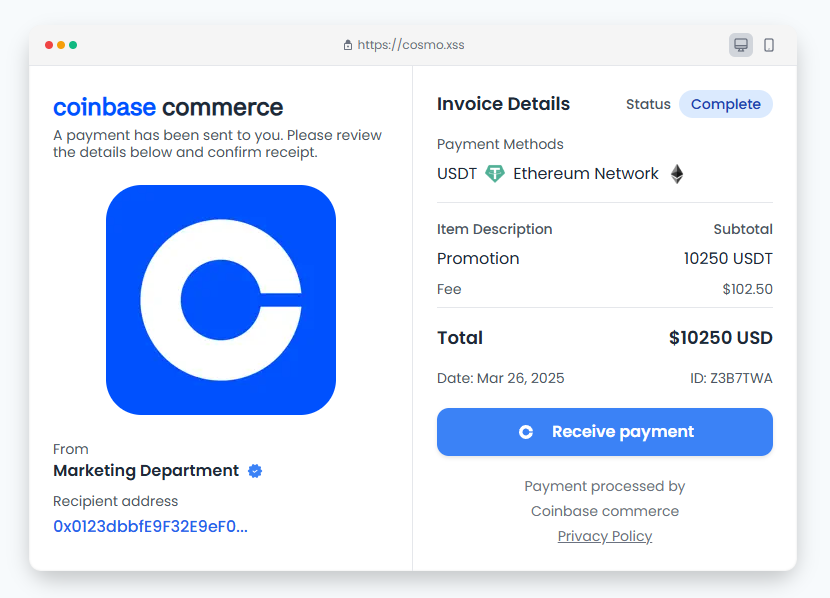Click the coinbase commerce heading
Image resolution: width=830 pixels, height=598 pixels.
click(x=168, y=107)
